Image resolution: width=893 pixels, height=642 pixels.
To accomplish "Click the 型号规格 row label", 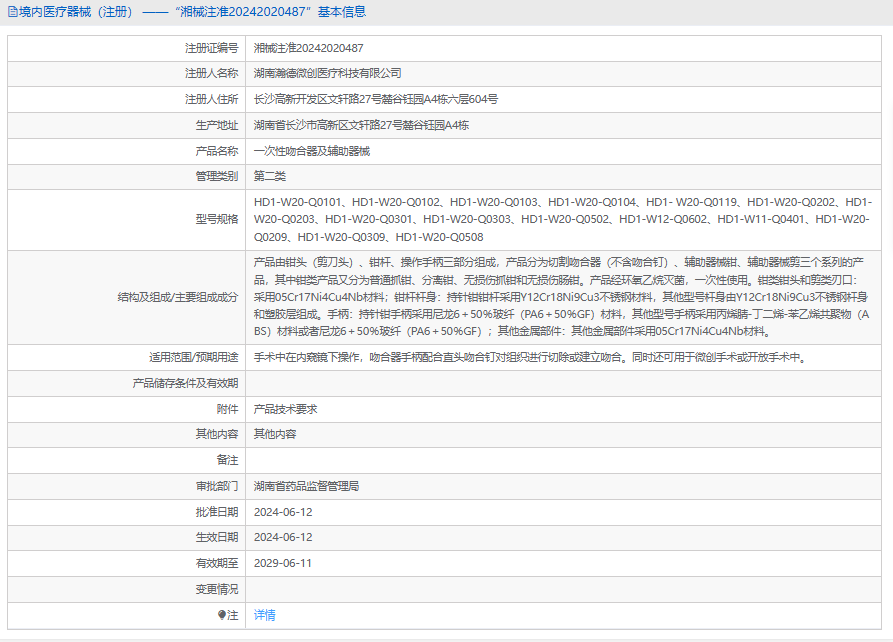I will pos(217,219).
